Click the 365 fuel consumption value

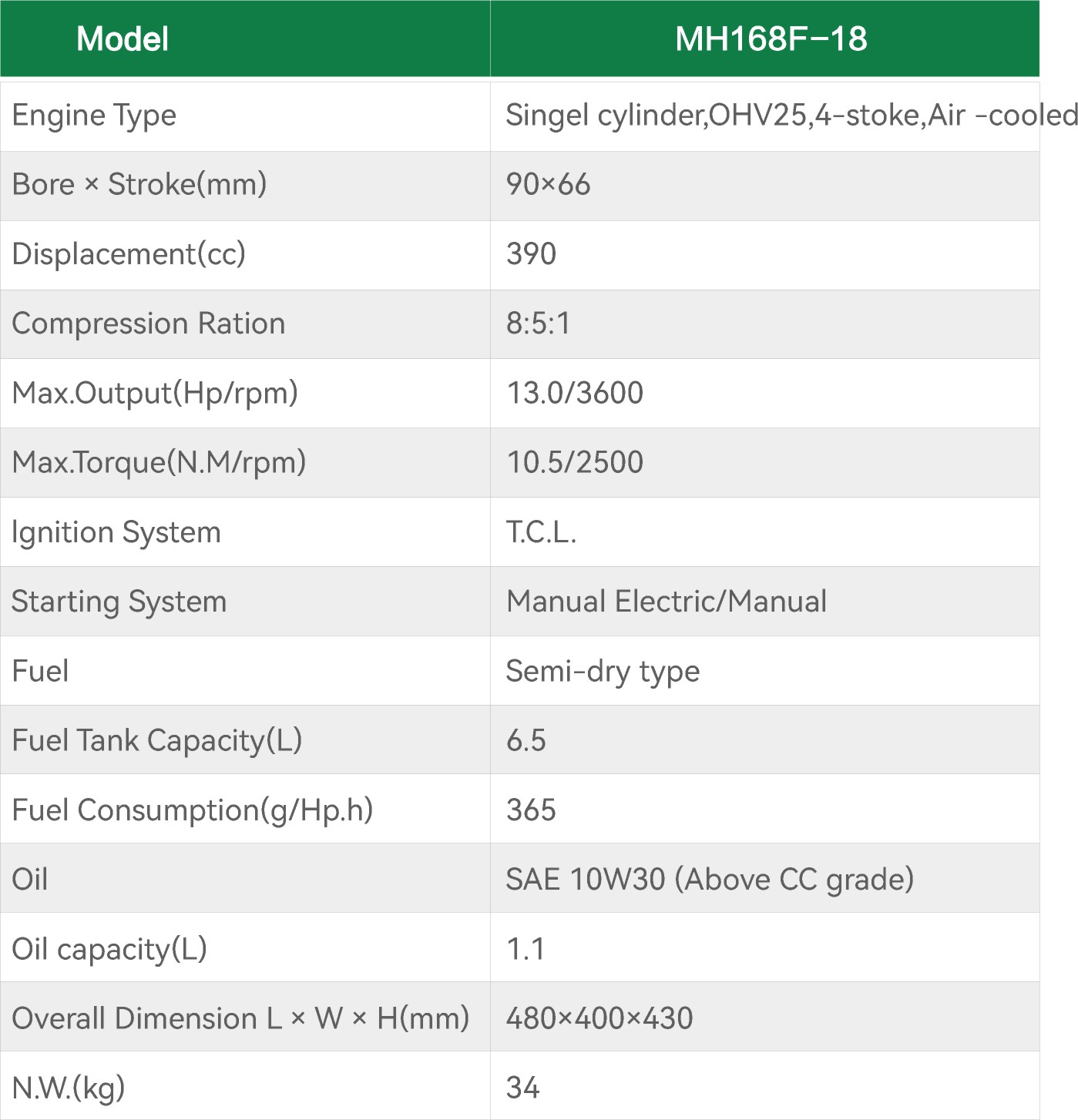pos(531,810)
